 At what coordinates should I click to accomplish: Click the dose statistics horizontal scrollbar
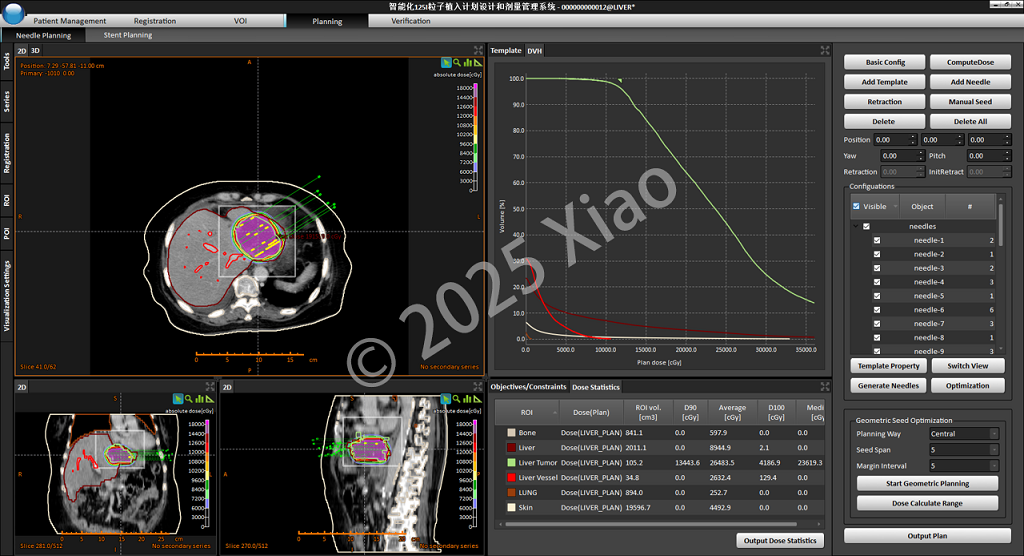pos(650,524)
